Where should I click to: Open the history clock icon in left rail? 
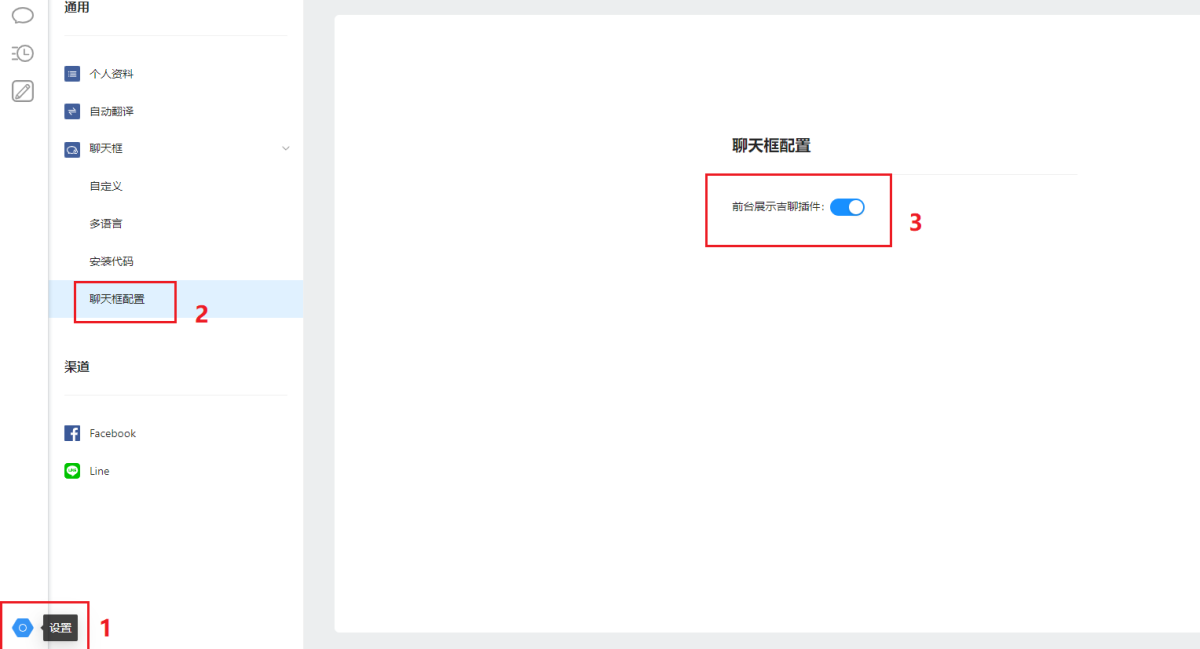22,53
